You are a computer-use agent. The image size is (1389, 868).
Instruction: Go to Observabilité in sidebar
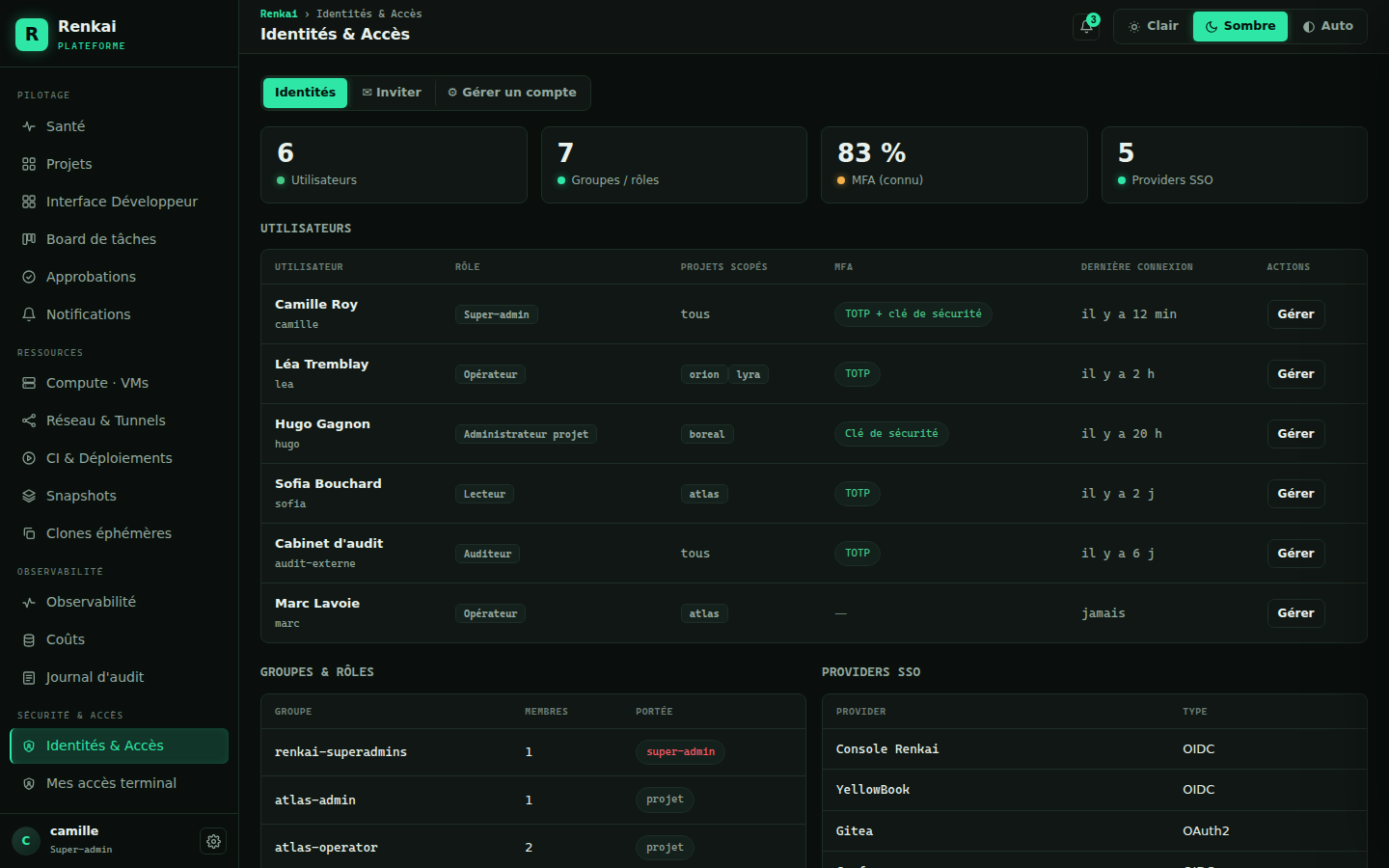point(119,602)
